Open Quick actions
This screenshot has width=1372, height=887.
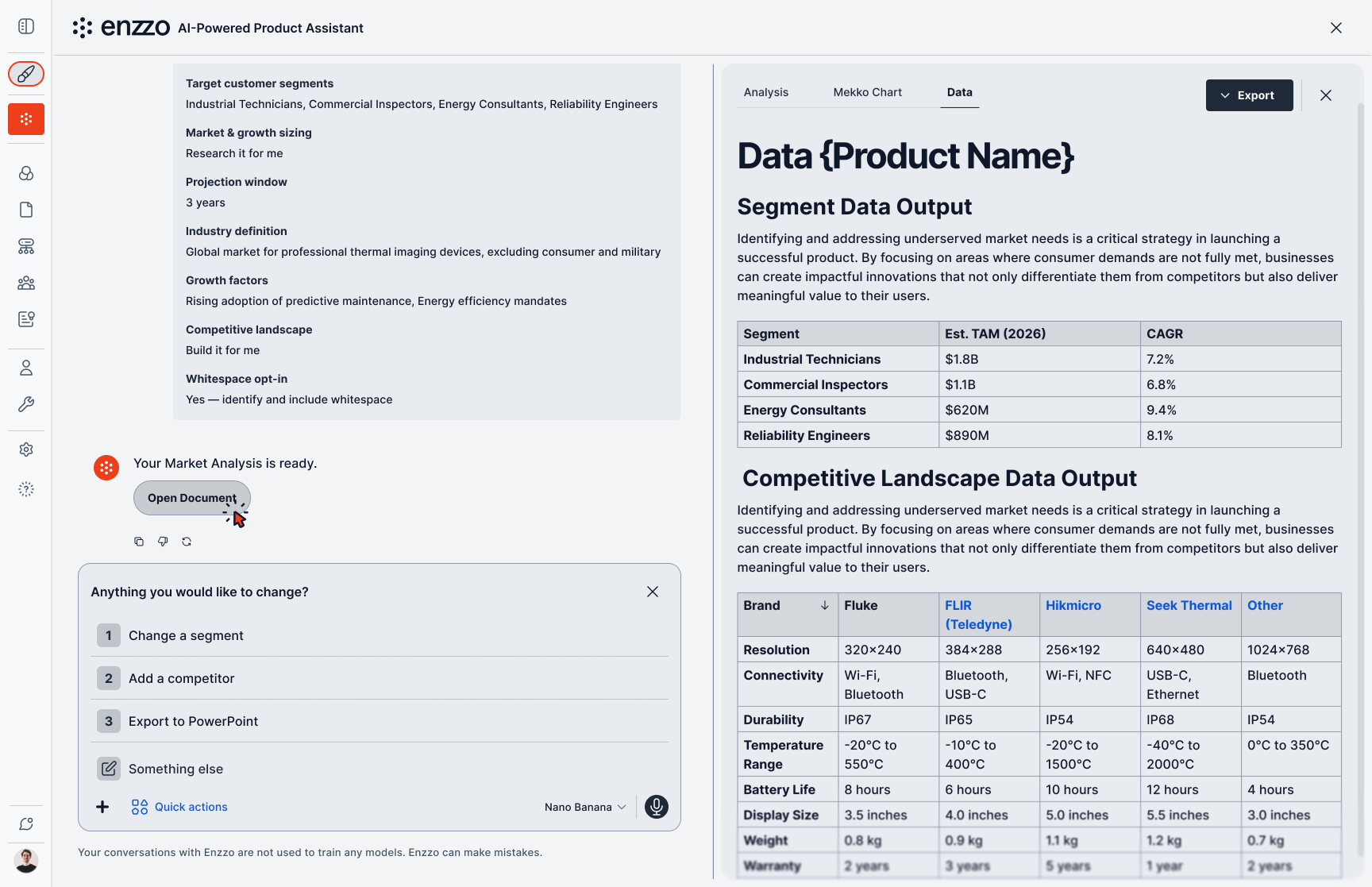tap(179, 807)
